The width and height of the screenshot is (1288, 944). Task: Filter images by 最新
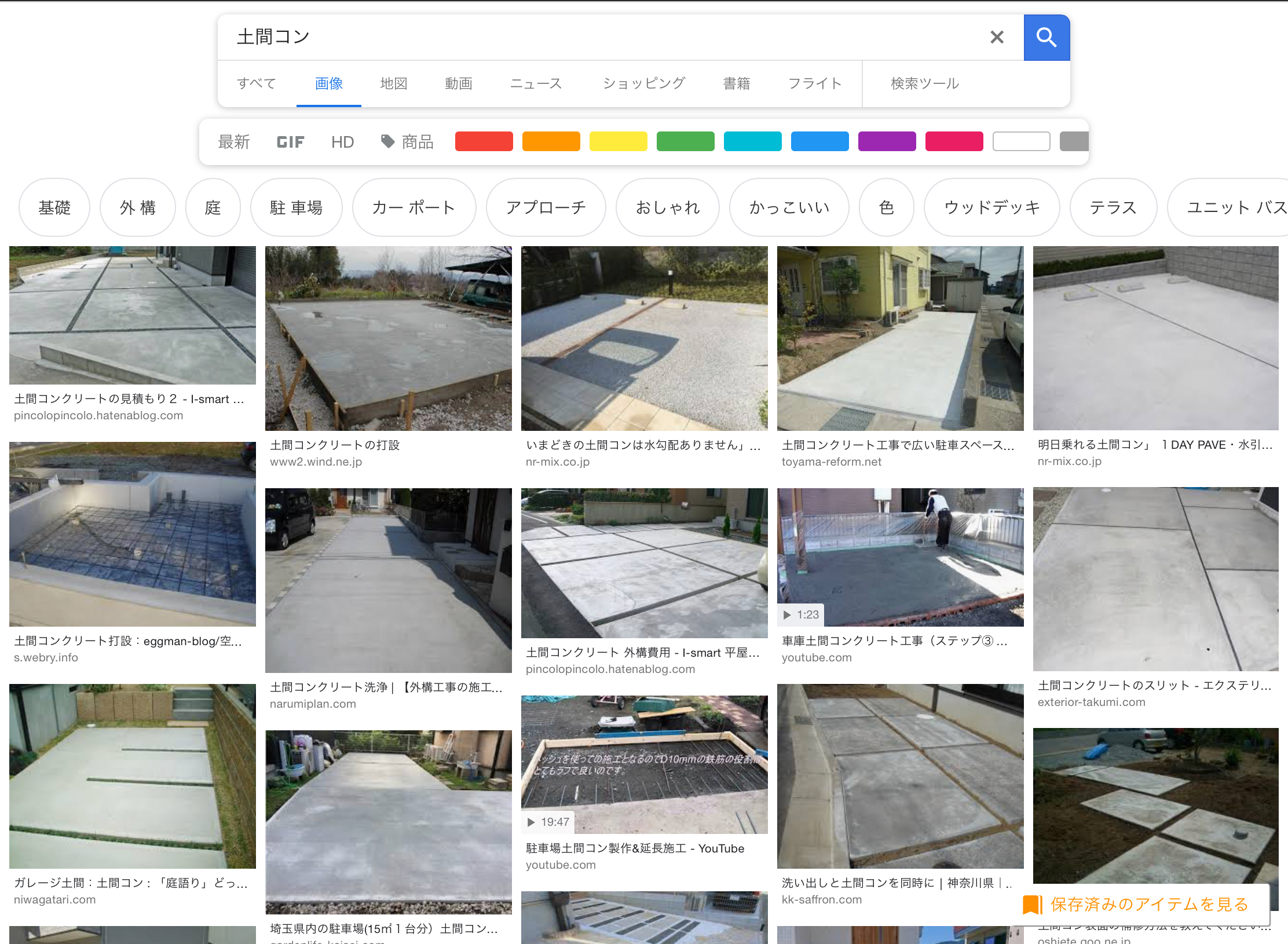click(234, 142)
